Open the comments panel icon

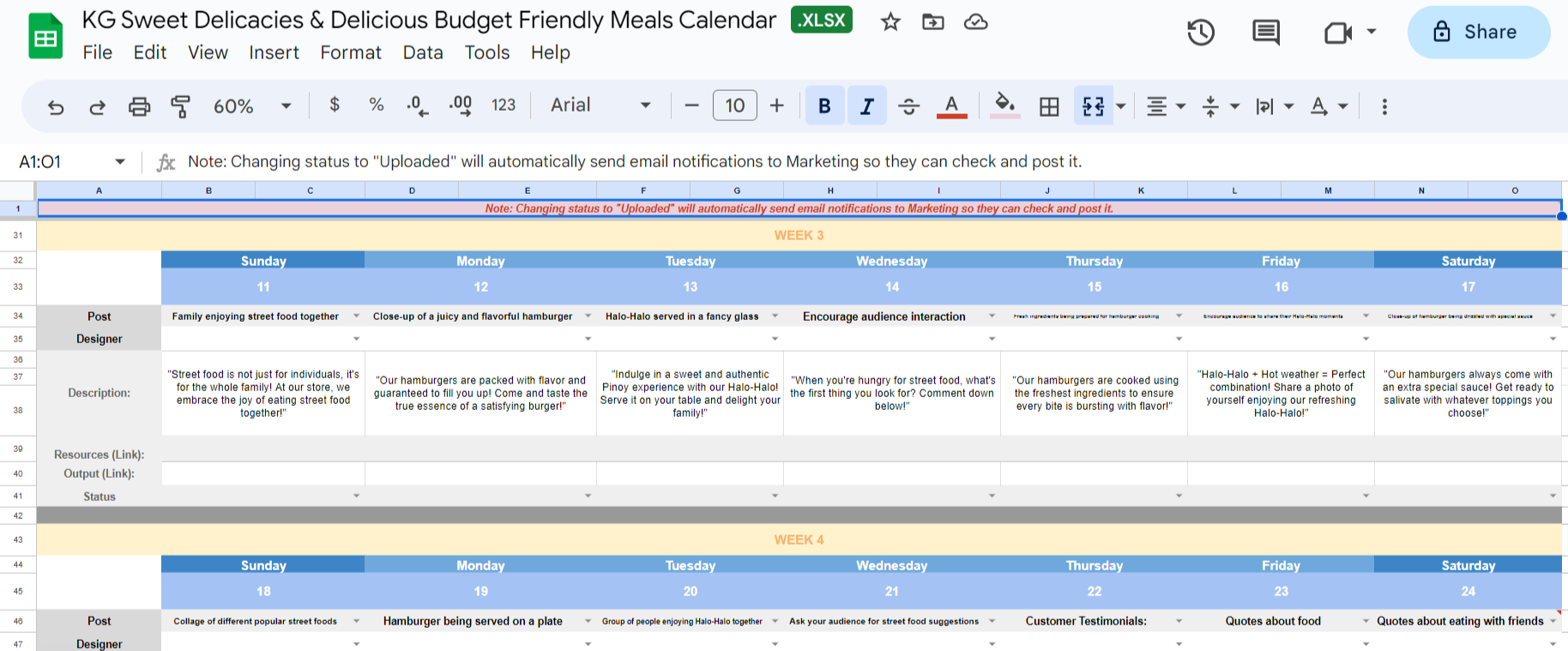1265,33
